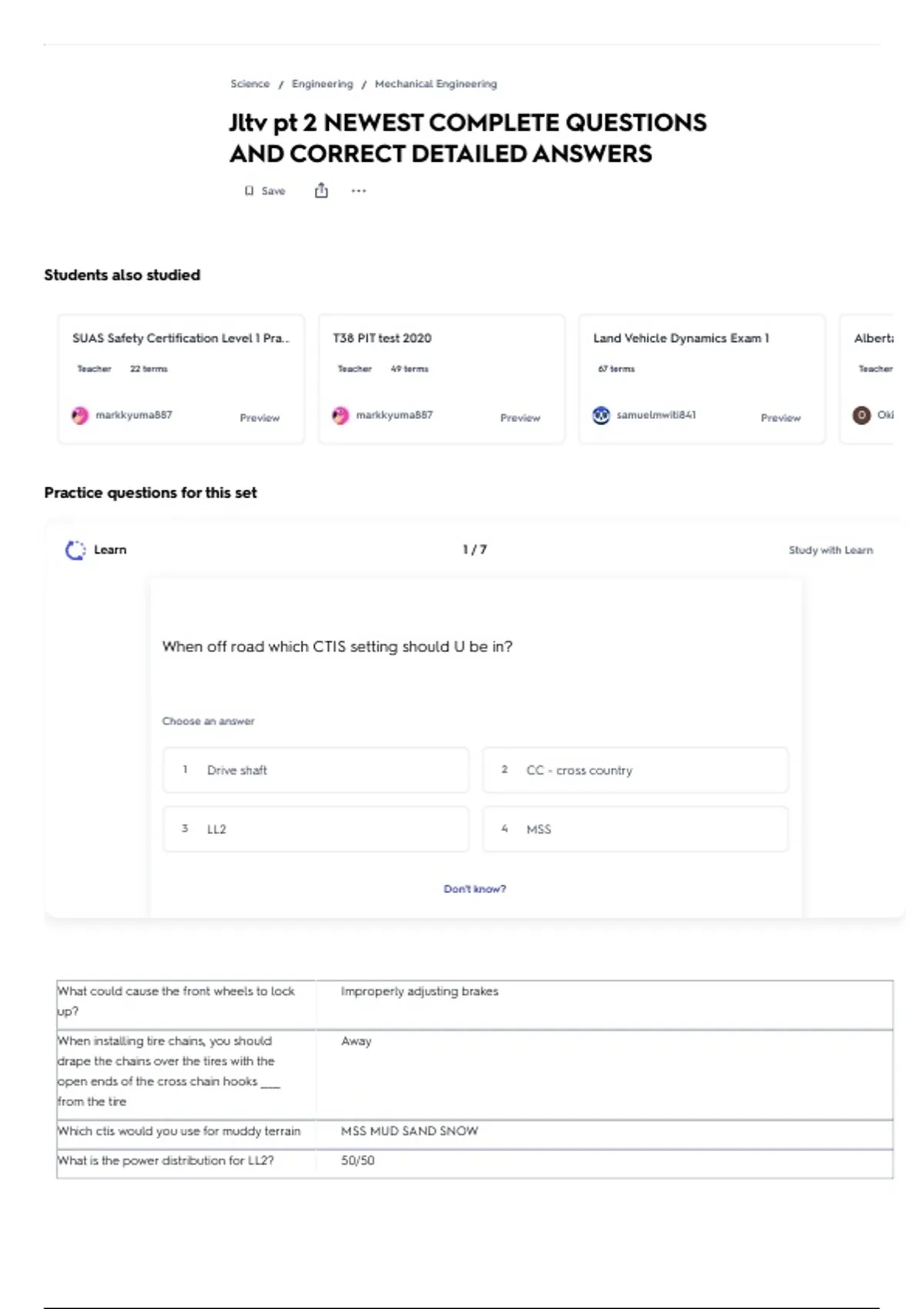The height and width of the screenshot is (1309, 924).
Task: Preview the Land Vehicle Dynamics Exam 1 set
Action: click(781, 417)
